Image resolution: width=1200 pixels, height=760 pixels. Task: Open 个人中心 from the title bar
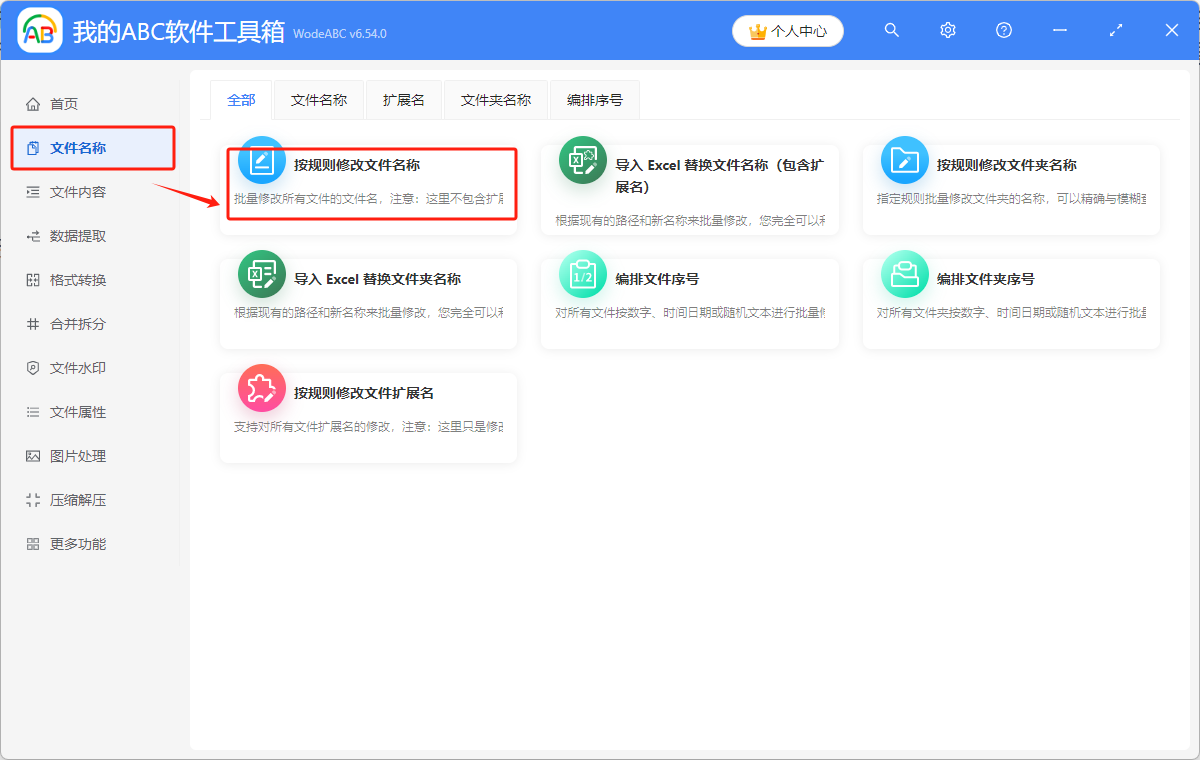[787, 30]
